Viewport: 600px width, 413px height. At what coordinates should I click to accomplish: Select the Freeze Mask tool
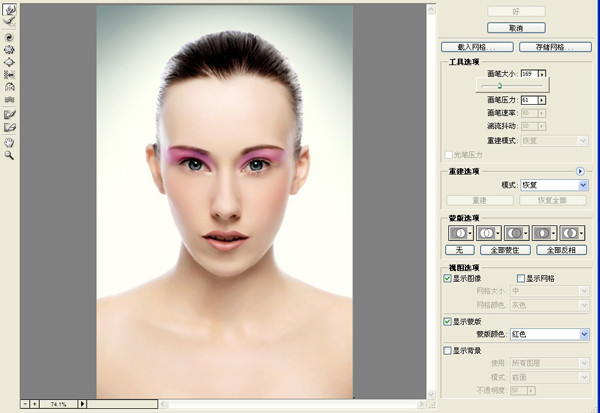[x=9, y=114]
